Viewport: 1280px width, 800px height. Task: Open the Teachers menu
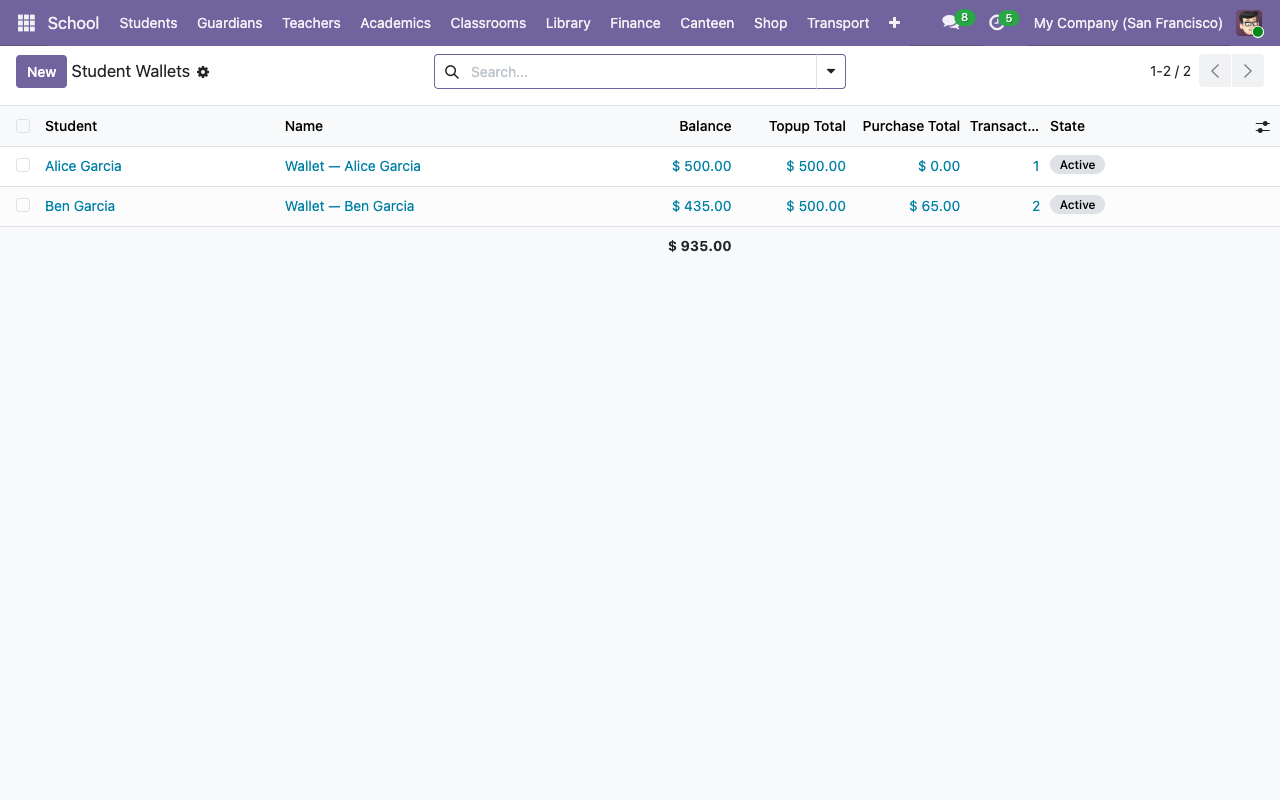coord(311,23)
